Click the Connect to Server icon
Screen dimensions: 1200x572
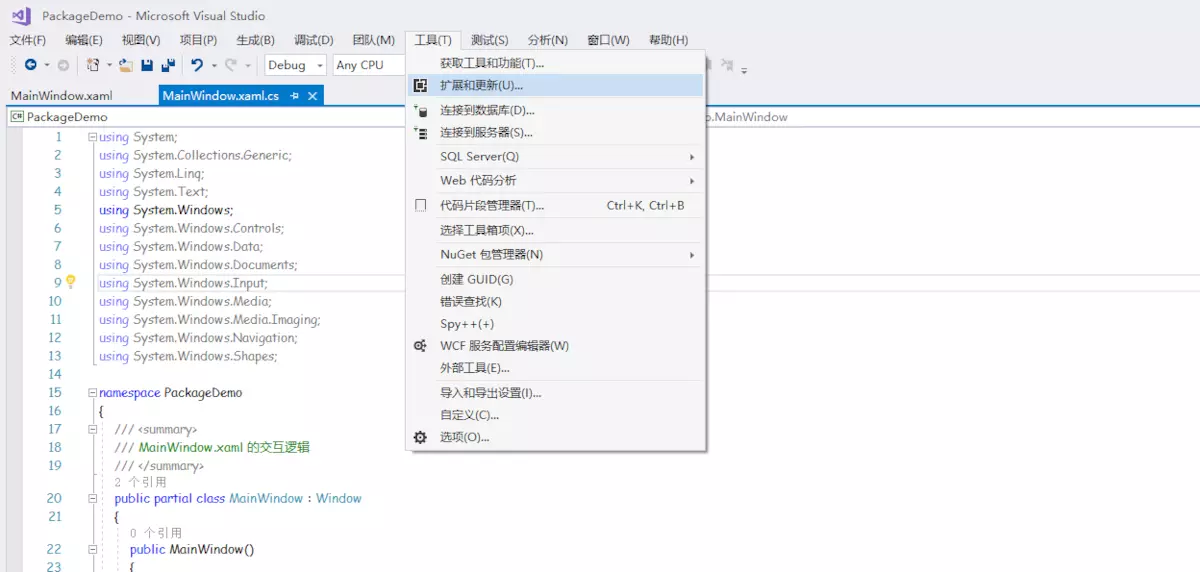pyautogui.click(x=421, y=132)
